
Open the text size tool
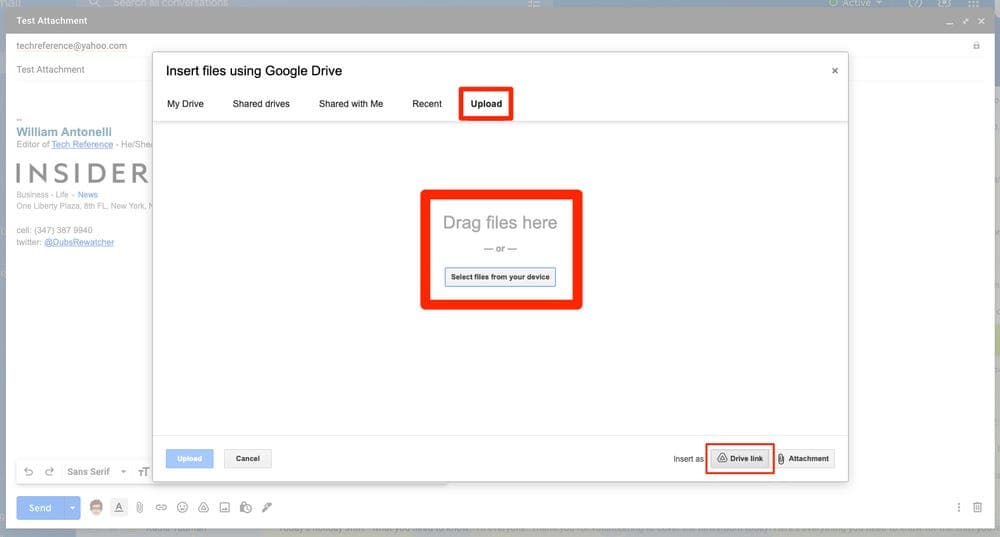(143, 471)
